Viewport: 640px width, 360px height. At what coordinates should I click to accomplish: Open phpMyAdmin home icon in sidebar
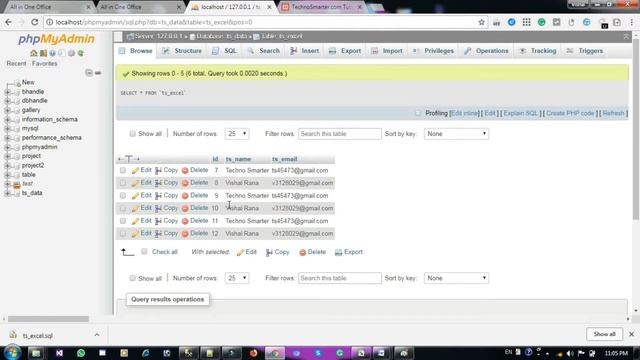[33, 53]
